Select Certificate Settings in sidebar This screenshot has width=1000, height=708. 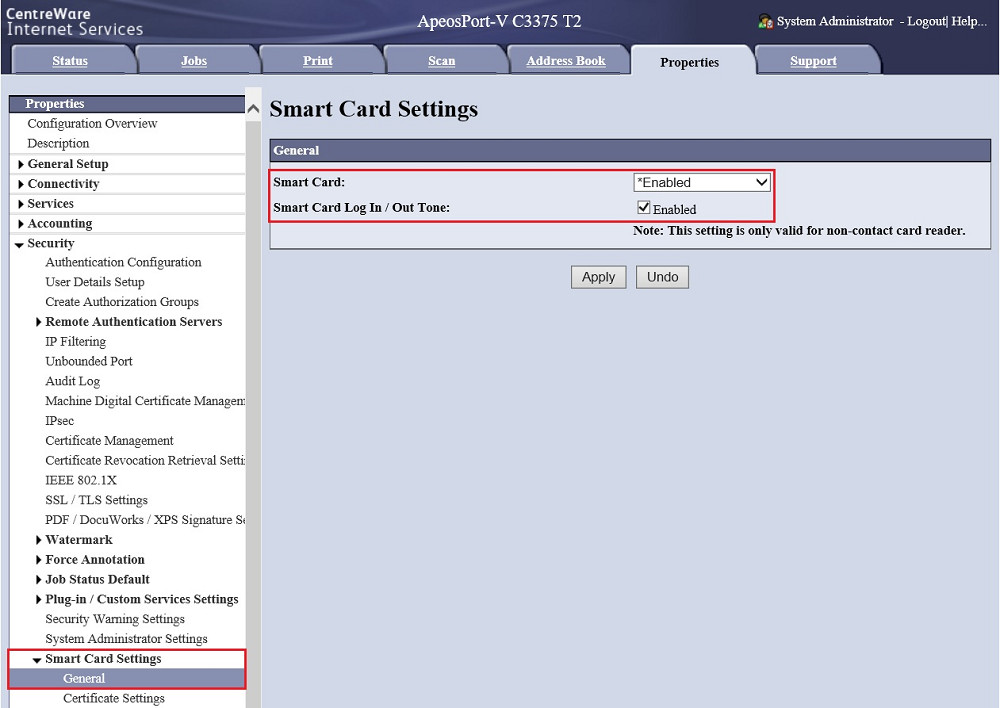point(114,698)
